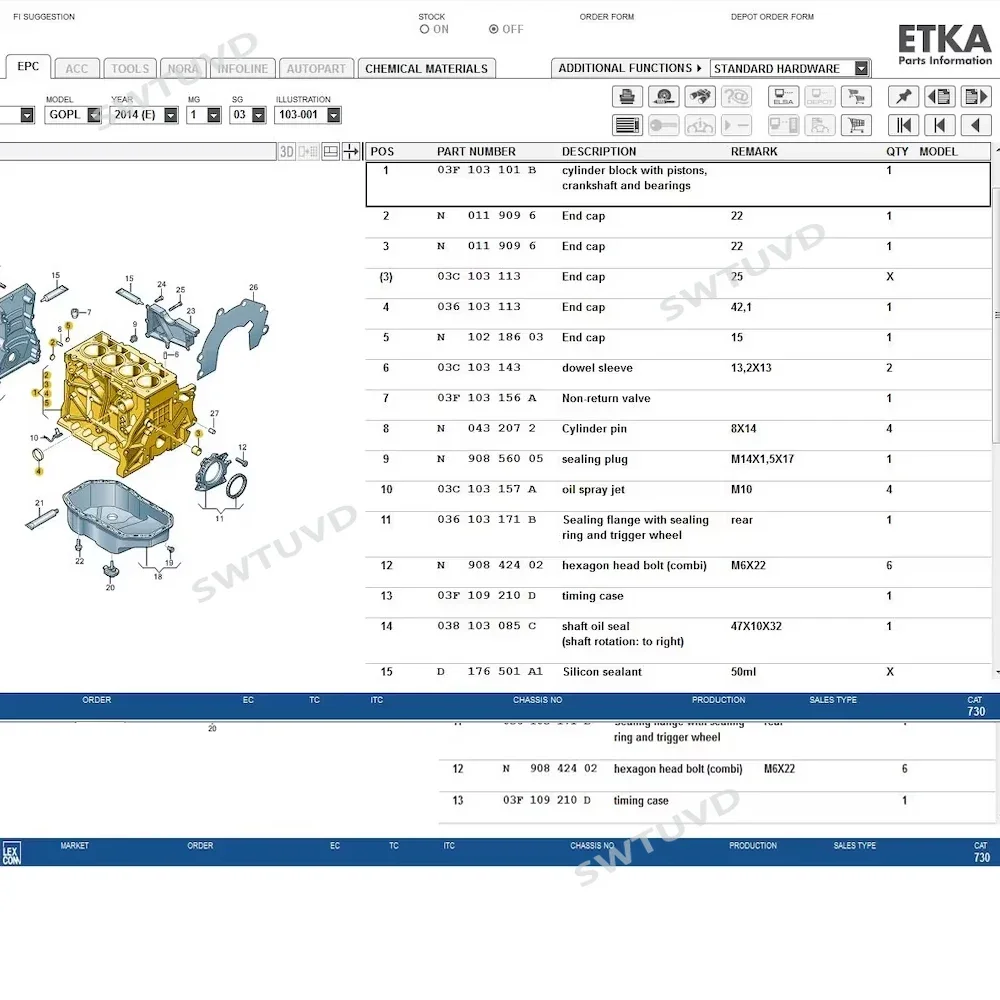This screenshot has width=1000, height=1000.
Task: Click the list lines view icon
Action: (627, 125)
